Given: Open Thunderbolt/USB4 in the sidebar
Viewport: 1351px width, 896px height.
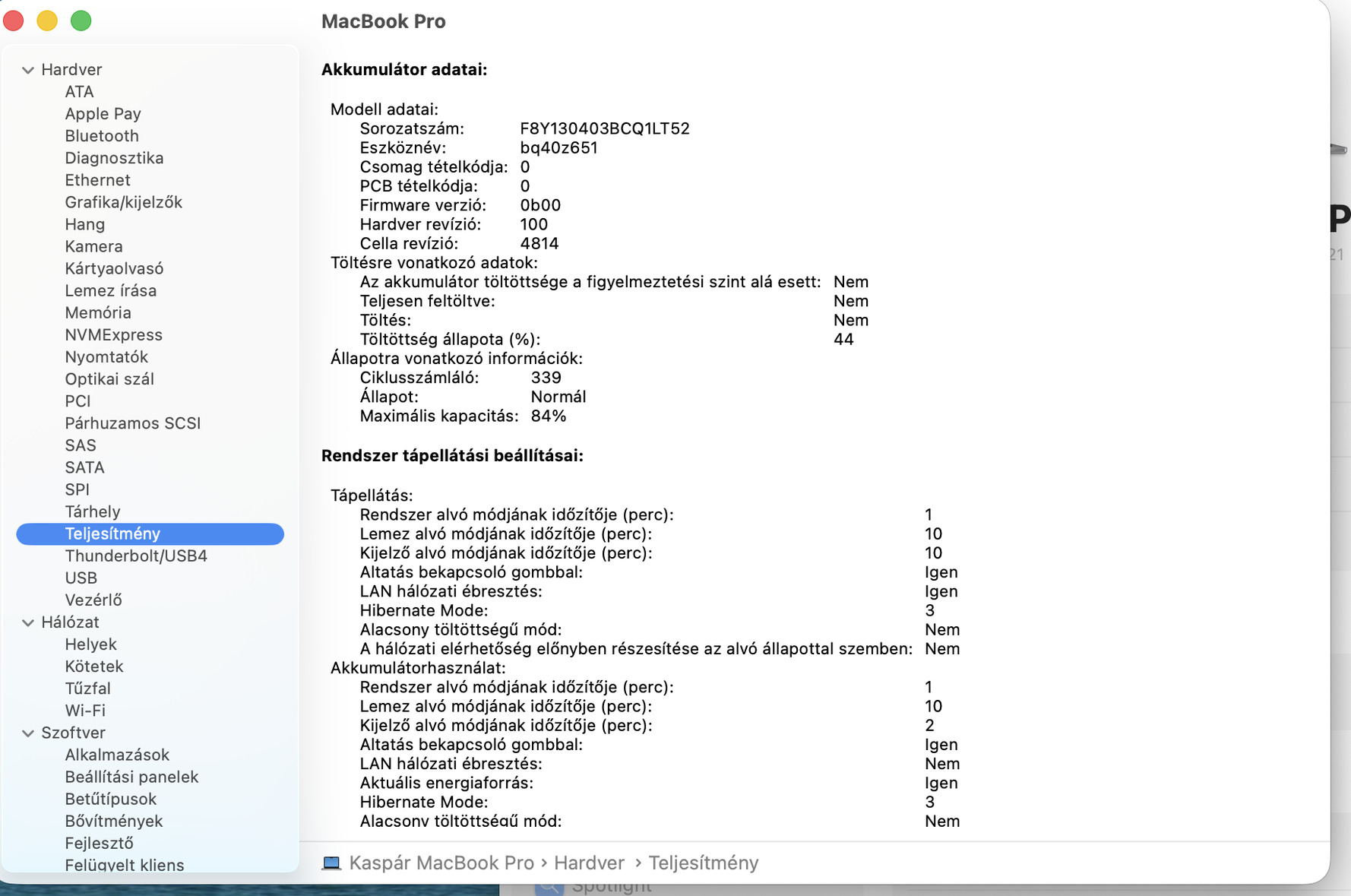Looking at the screenshot, I should [136, 556].
